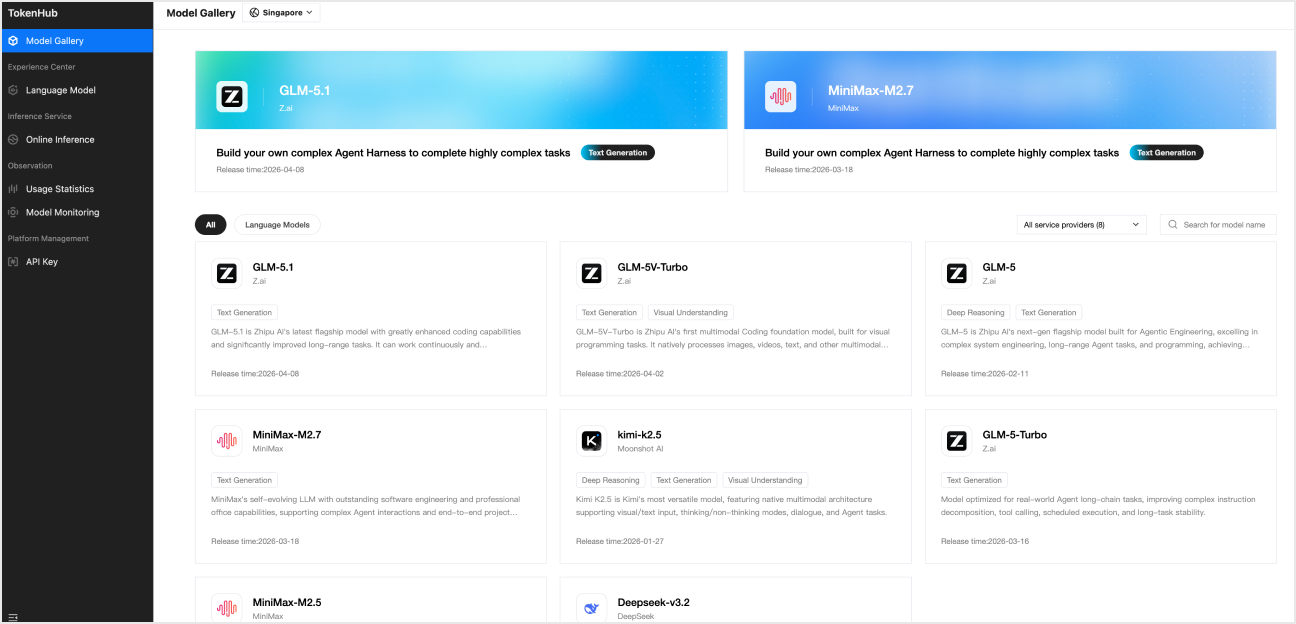Click the Visual Understanding tag on the GLM-5V-Turbo card
The width and height of the screenshot is (1296, 624).
[691, 313]
